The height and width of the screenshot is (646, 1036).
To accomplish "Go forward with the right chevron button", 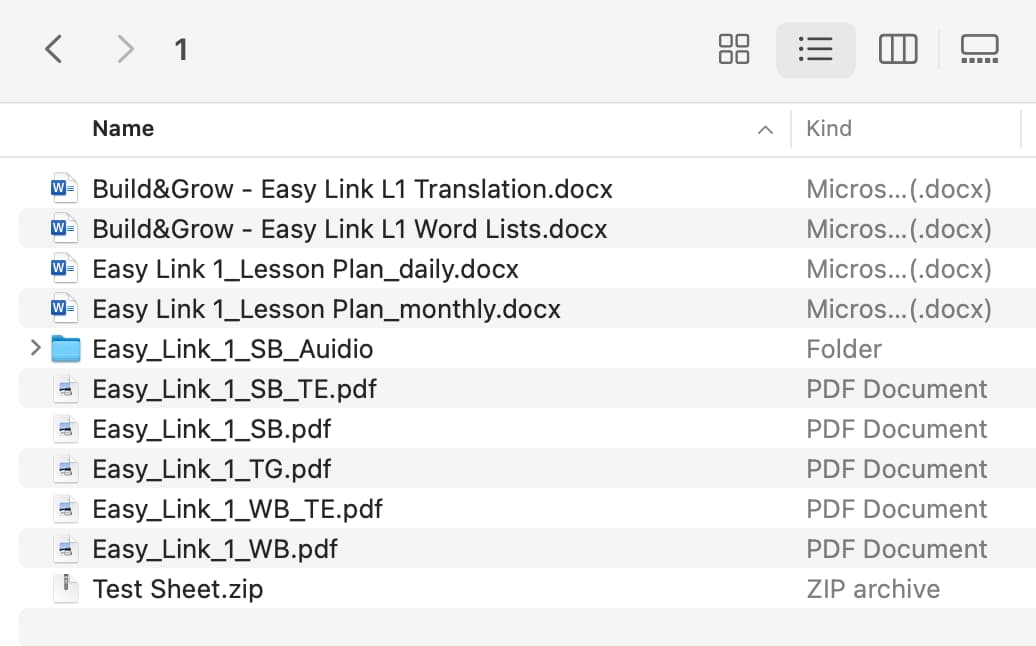I will pos(125,50).
